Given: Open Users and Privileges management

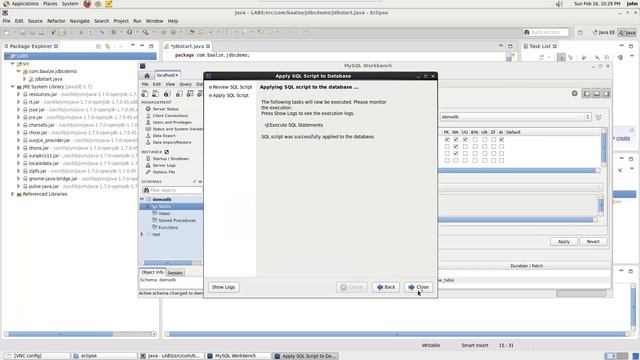Looking at the screenshot, I should click(172, 122).
